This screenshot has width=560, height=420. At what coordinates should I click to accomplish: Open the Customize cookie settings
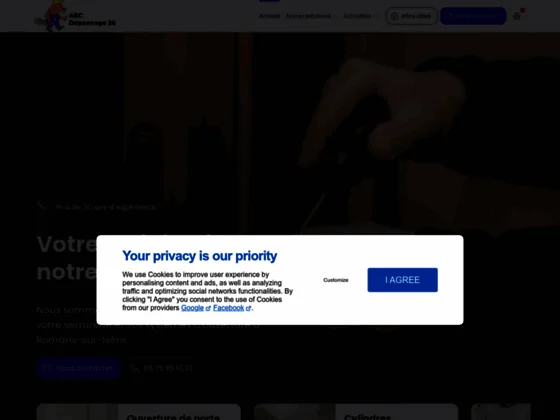[x=336, y=280]
